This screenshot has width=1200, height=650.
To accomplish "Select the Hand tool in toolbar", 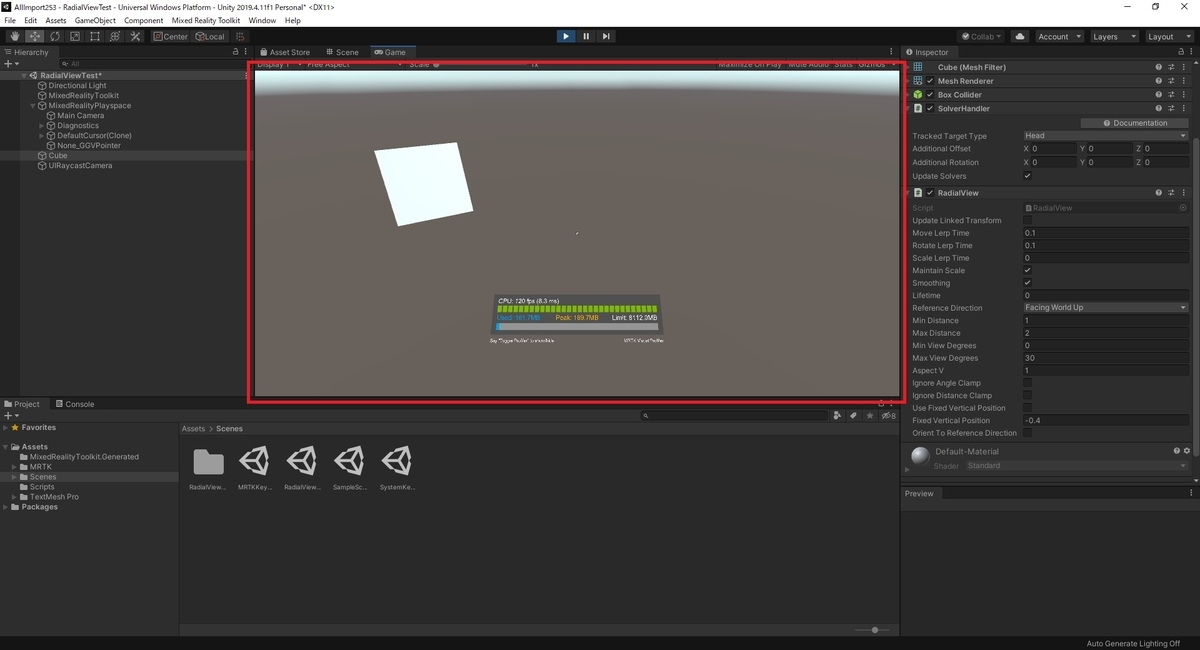I will click(x=14, y=37).
